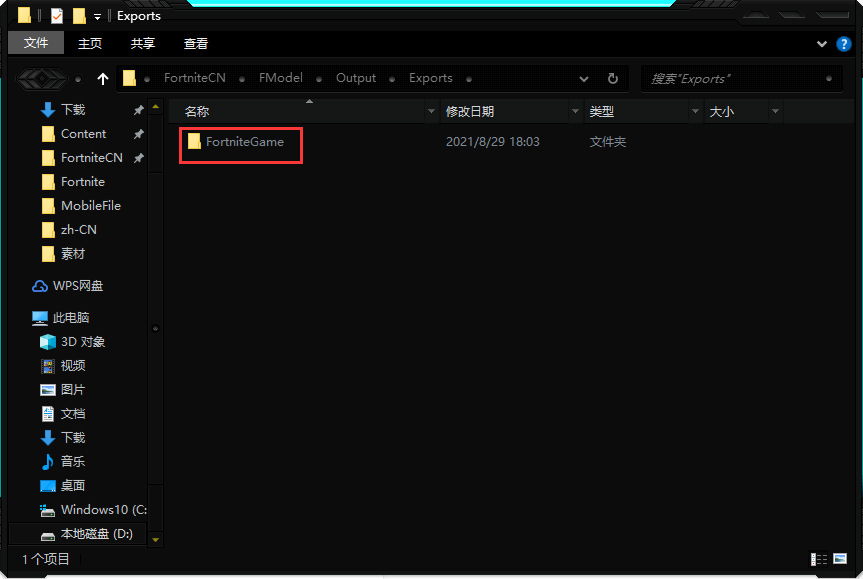Switch to the 查看 ribbon tab

(x=195, y=43)
